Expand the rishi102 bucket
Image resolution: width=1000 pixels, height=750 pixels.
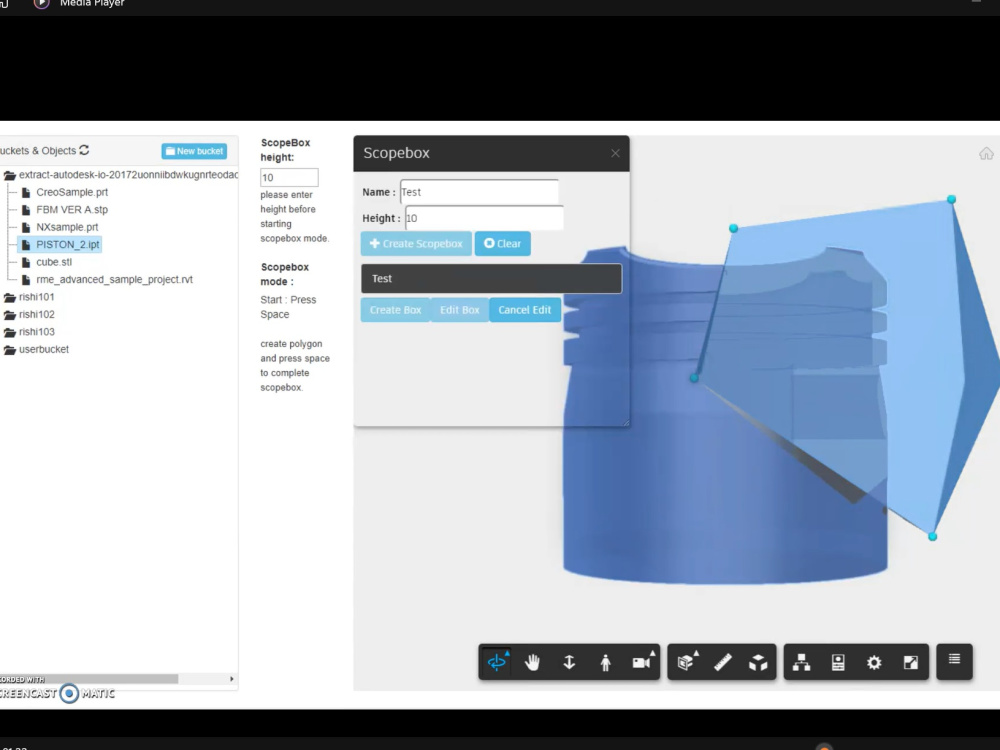coord(10,314)
